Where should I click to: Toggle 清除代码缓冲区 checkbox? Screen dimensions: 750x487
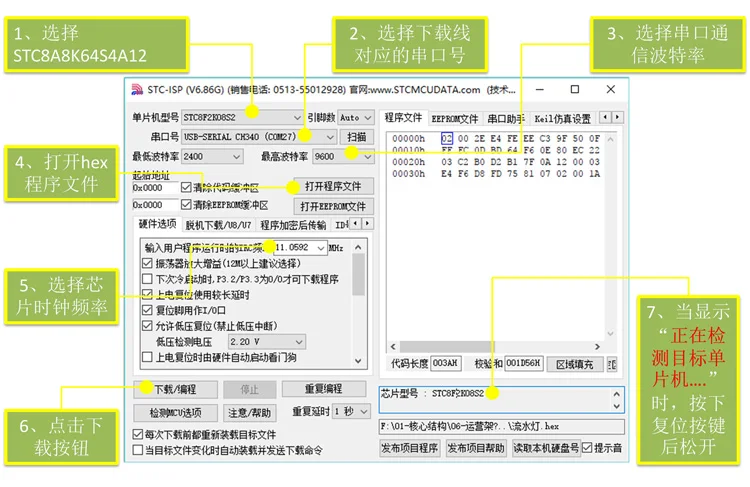(x=186, y=188)
